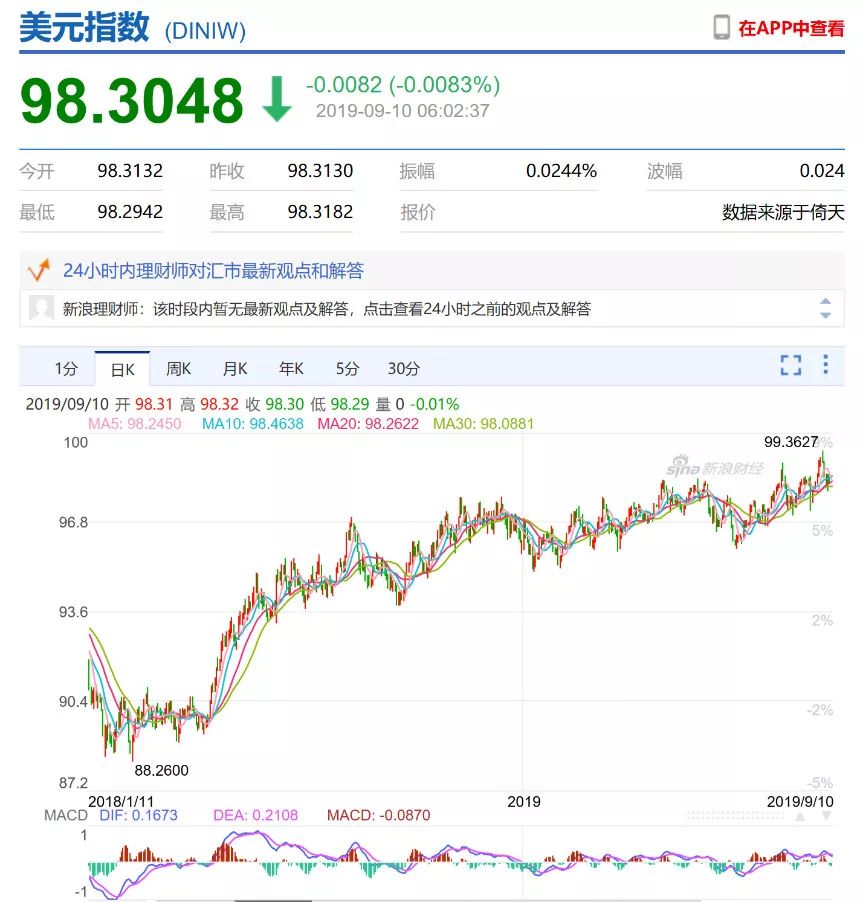
Task: Click the chart low label 88.2600
Action: (162, 770)
